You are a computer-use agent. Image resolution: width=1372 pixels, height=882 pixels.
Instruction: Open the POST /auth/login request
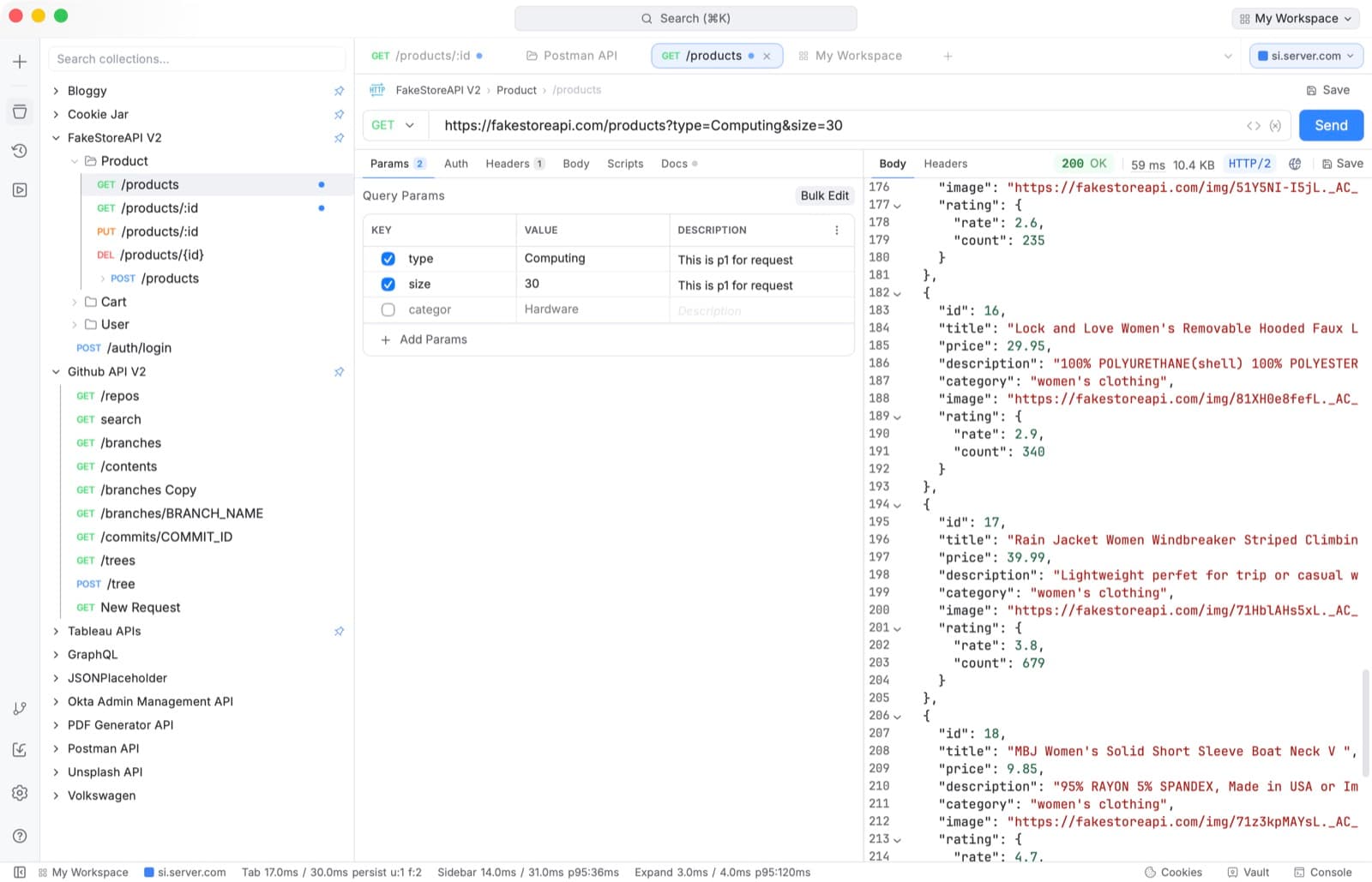[x=197, y=348]
